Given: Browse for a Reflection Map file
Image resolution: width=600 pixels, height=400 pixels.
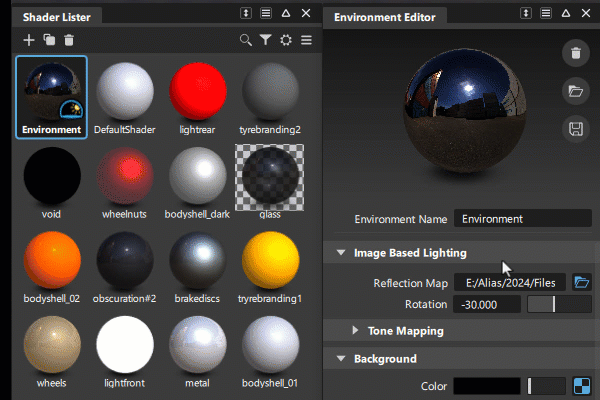Looking at the screenshot, I should coord(582,283).
